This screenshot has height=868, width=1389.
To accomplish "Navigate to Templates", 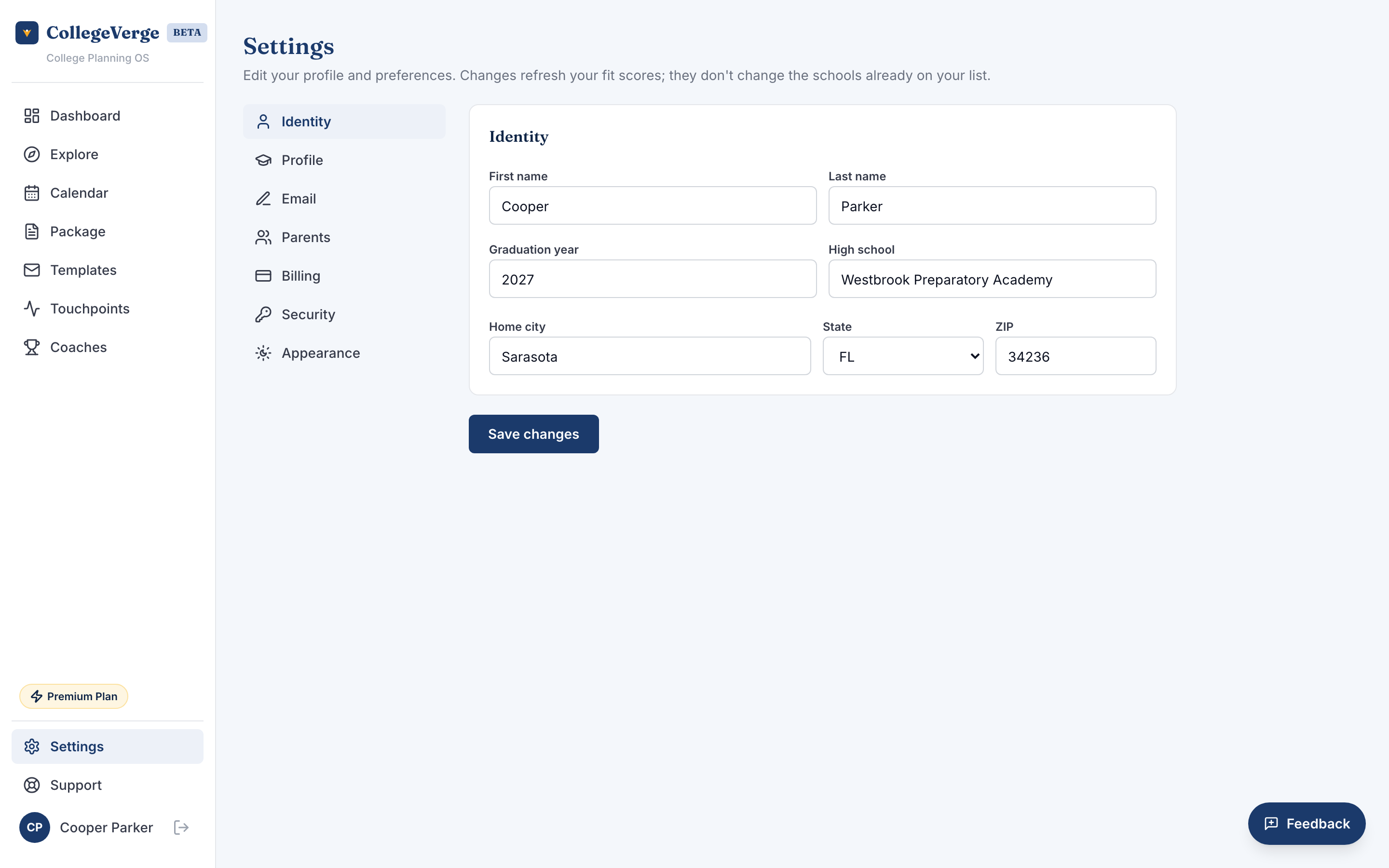I will [x=108, y=270].
